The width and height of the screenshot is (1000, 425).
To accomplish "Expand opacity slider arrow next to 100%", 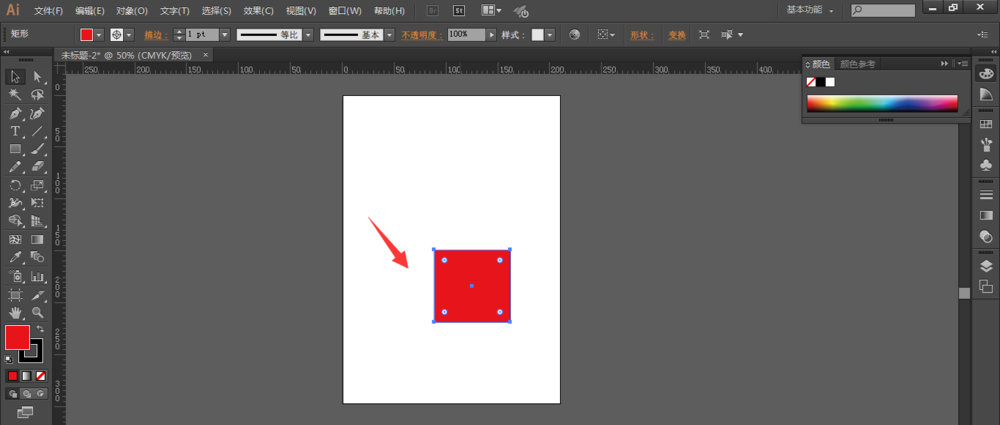I will (491, 35).
